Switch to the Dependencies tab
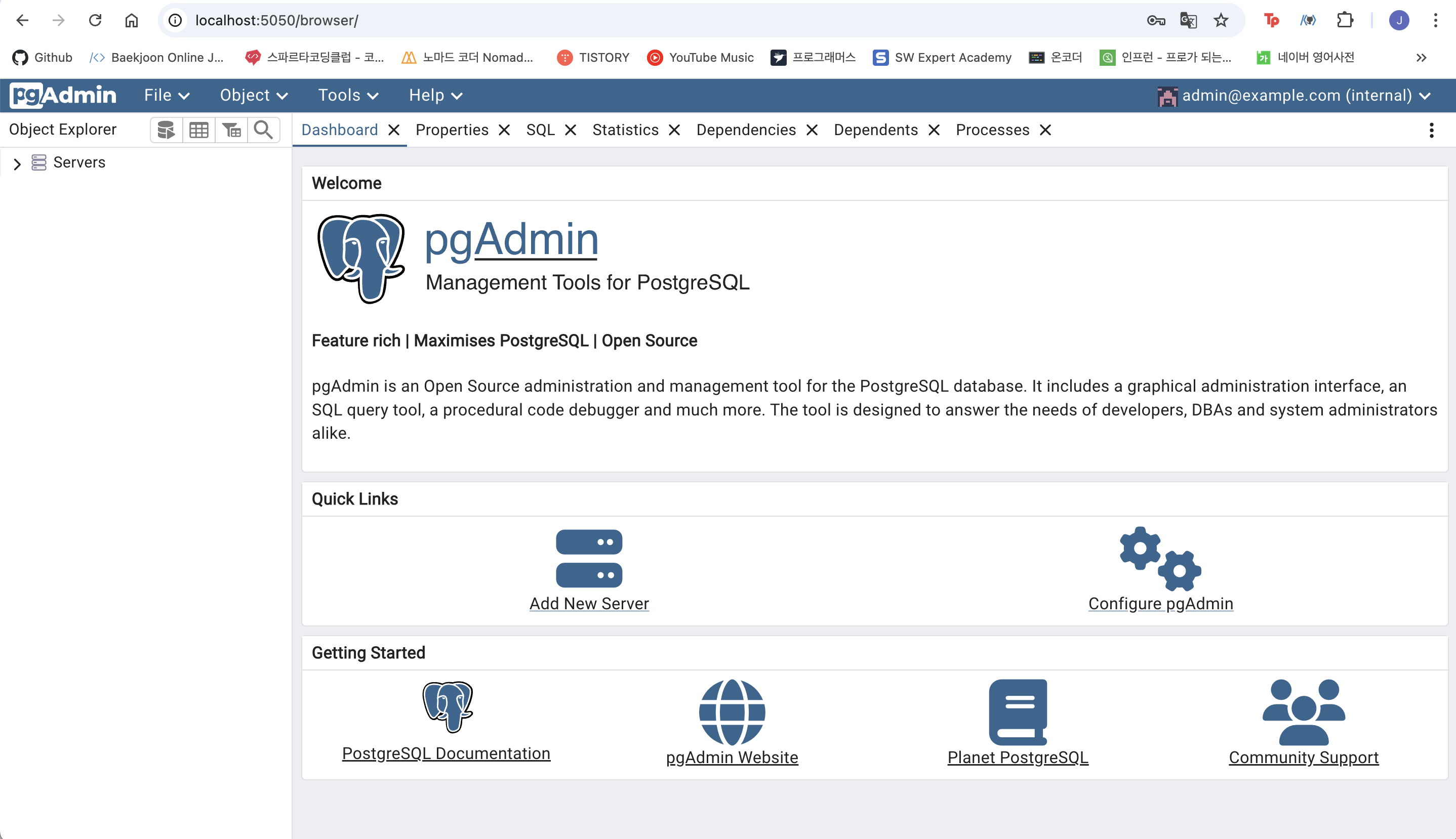Image resolution: width=1456 pixels, height=839 pixels. [x=745, y=130]
